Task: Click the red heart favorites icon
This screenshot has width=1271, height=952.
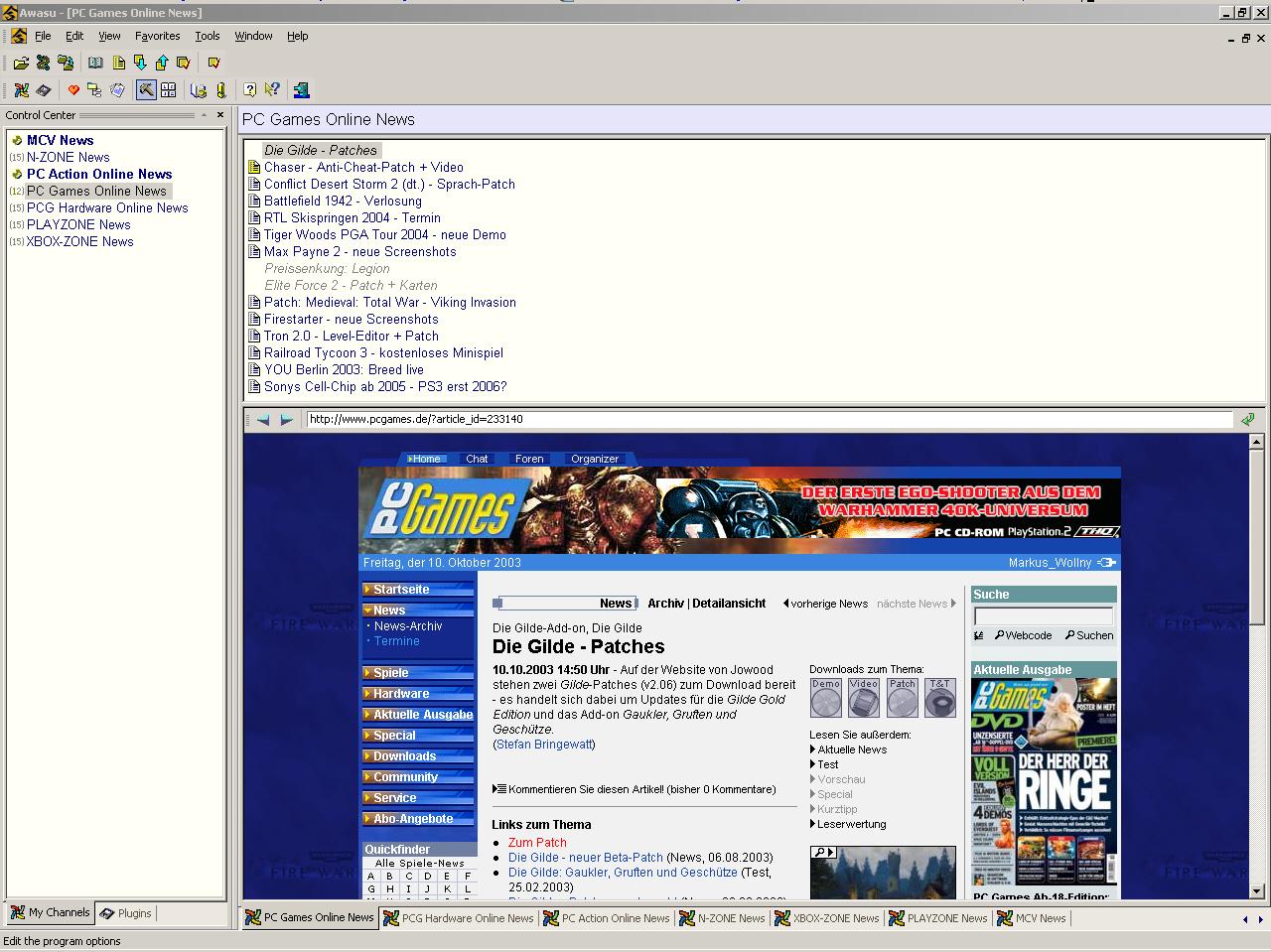Action: (x=72, y=90)
